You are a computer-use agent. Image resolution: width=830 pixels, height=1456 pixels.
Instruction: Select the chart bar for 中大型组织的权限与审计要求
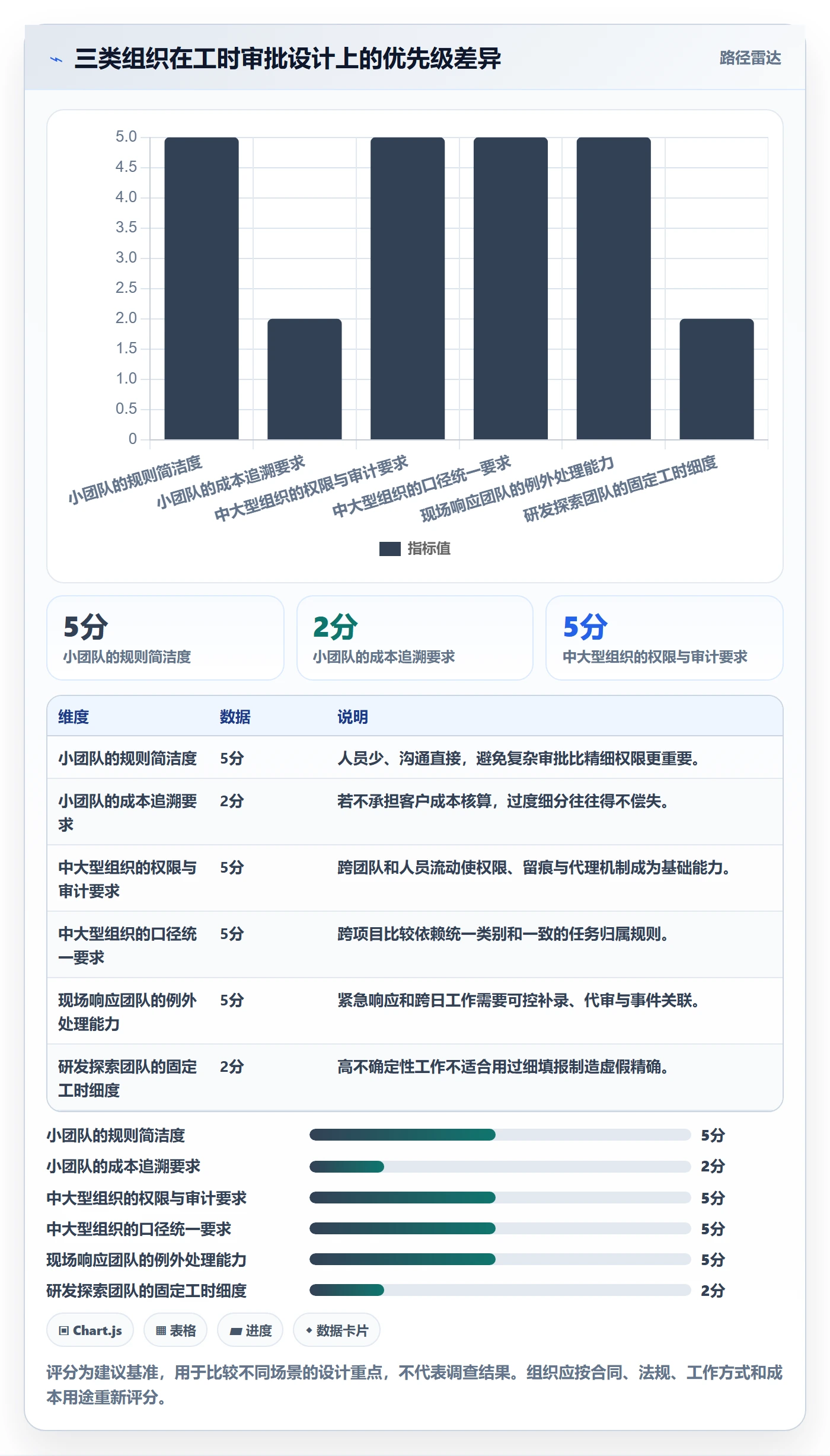(x=408, y=288)
